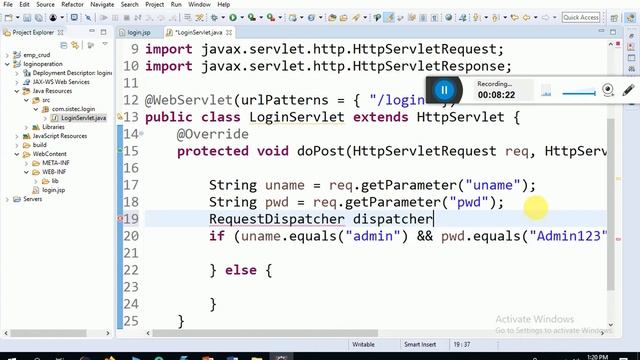Click Collapse All in Project Explorer
The image size is (640, 360).
(x=64, y=45)
